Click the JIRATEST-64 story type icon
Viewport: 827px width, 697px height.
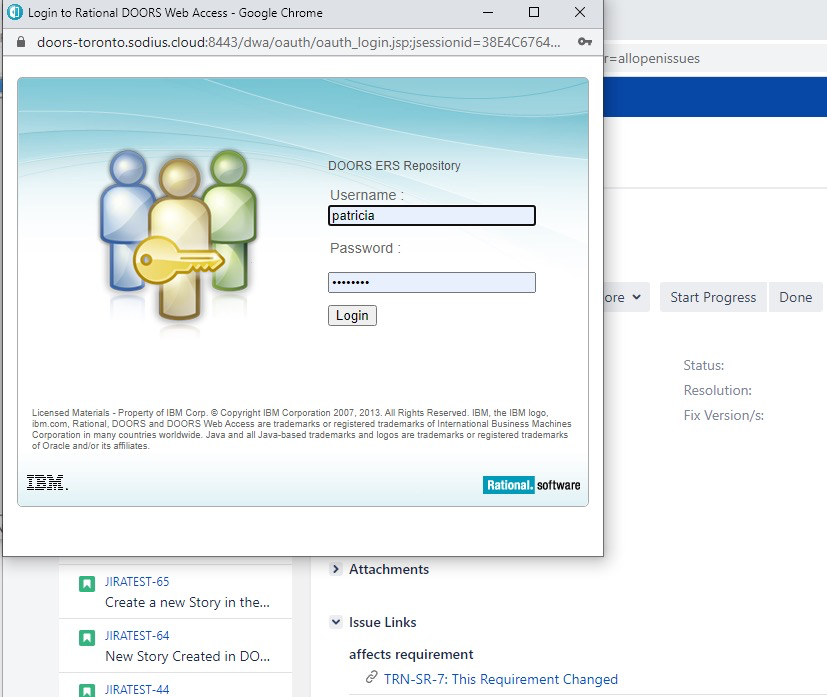tap(87, 637)
